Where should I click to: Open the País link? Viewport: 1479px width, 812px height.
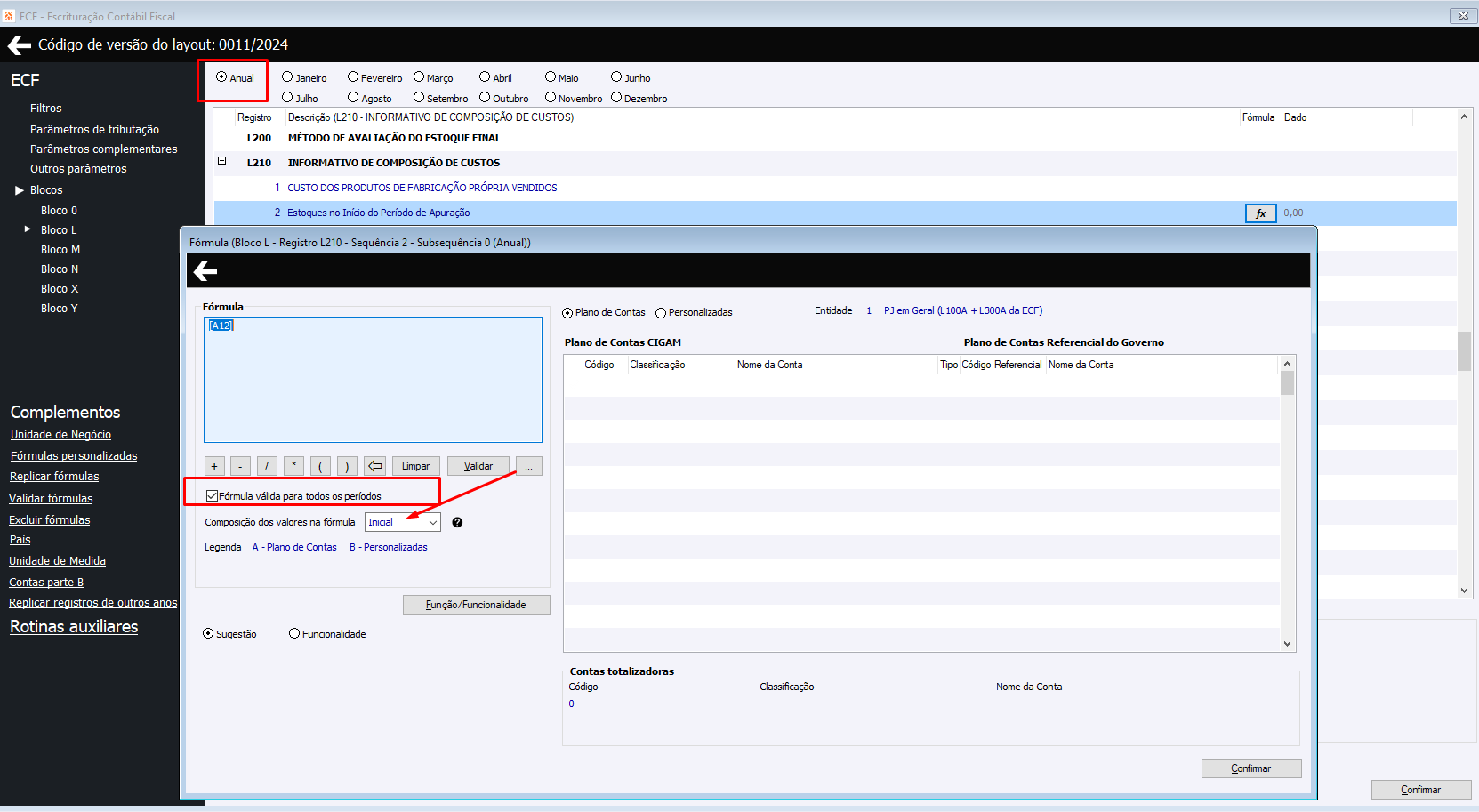pyautogui.click(x=20, y=540)
